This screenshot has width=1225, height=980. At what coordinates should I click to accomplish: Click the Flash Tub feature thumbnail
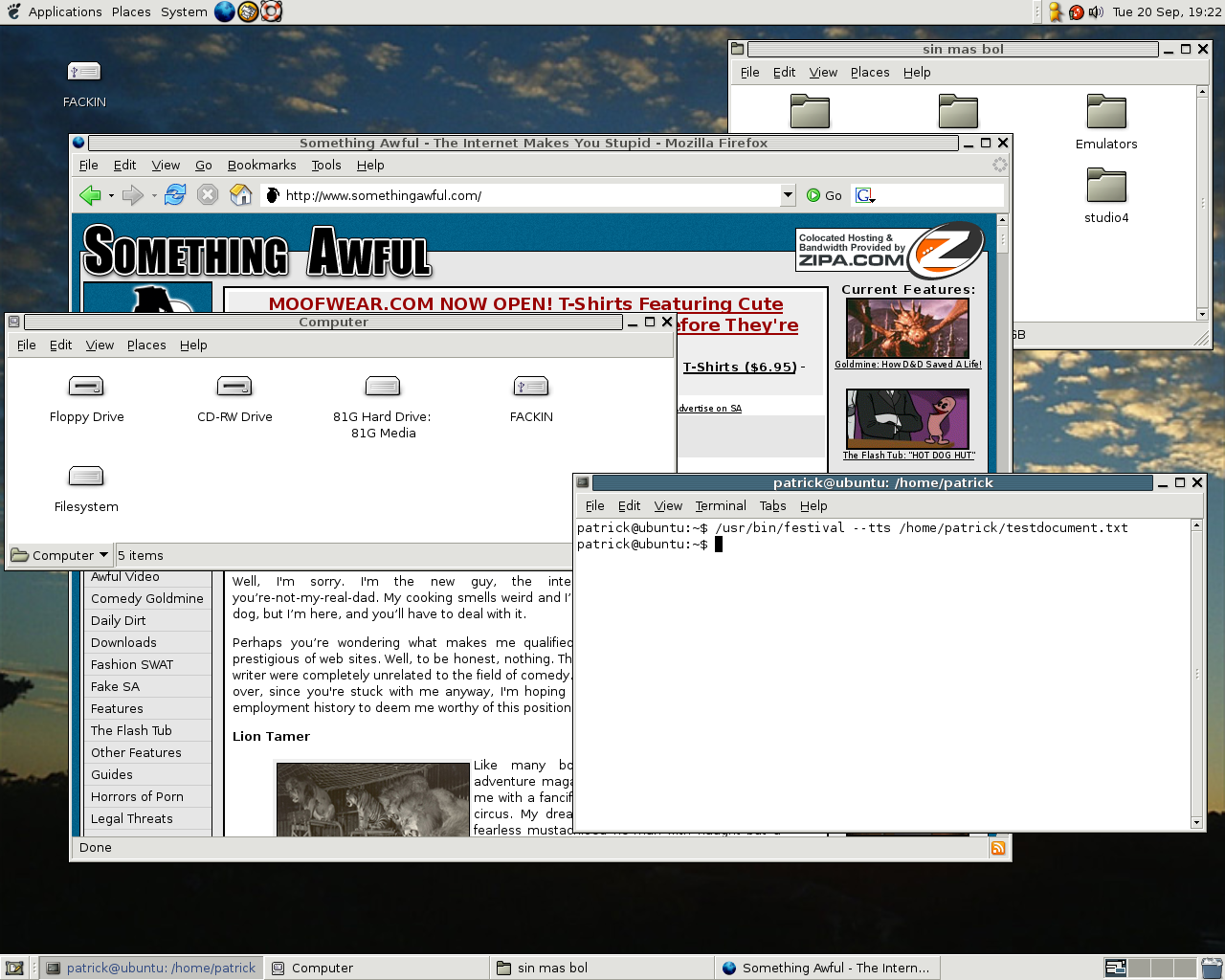907,419
